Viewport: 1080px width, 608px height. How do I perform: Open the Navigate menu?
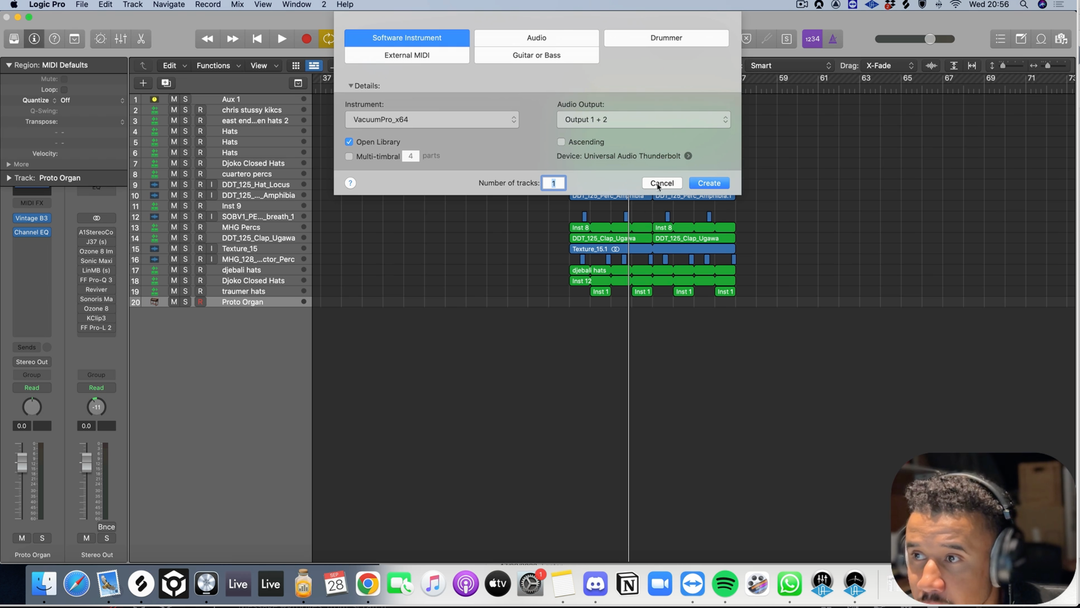168,5
